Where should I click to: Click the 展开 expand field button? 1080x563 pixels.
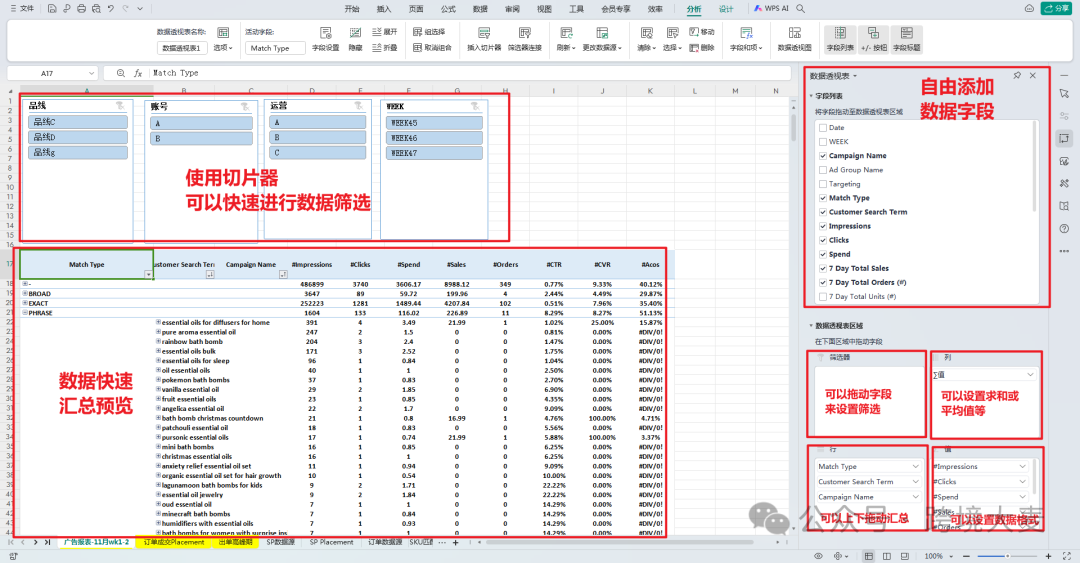pos(385,32)
